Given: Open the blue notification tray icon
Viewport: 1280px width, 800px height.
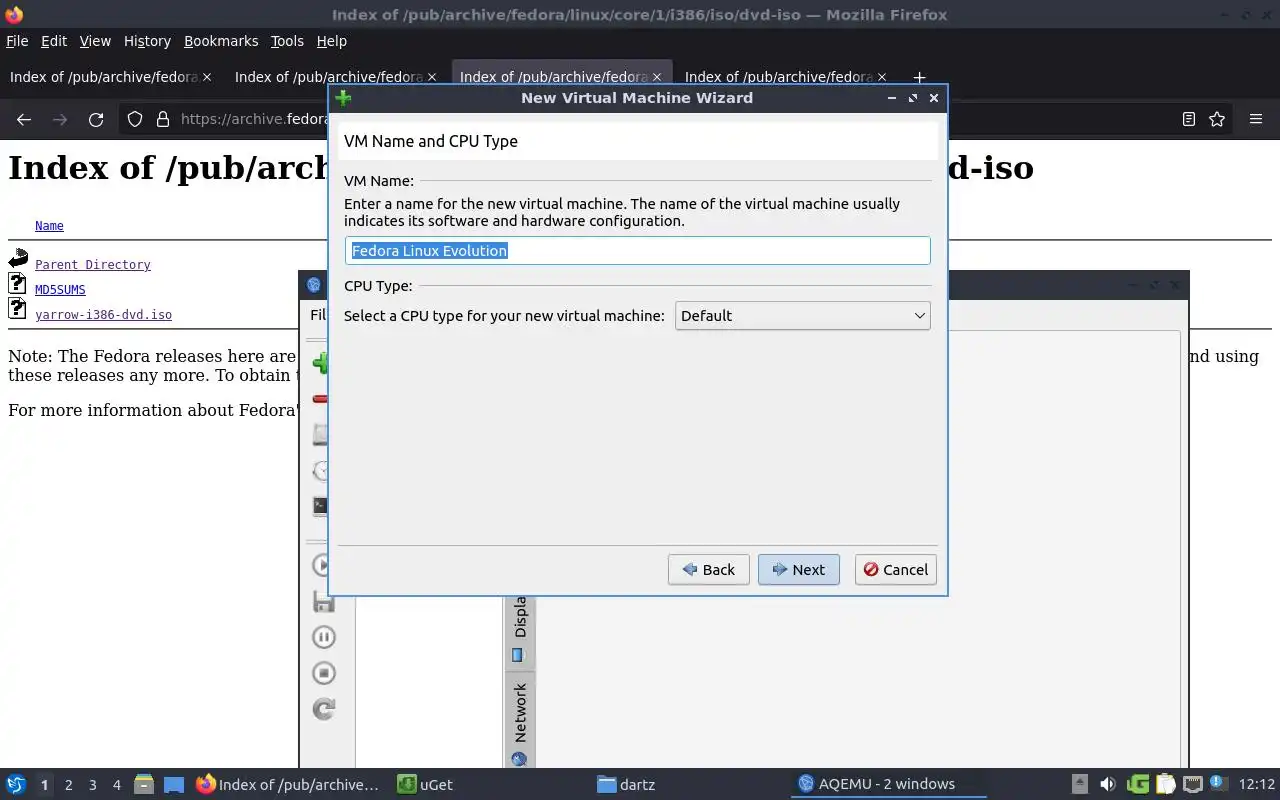Looking at the screenshot, I should 1218,783.
